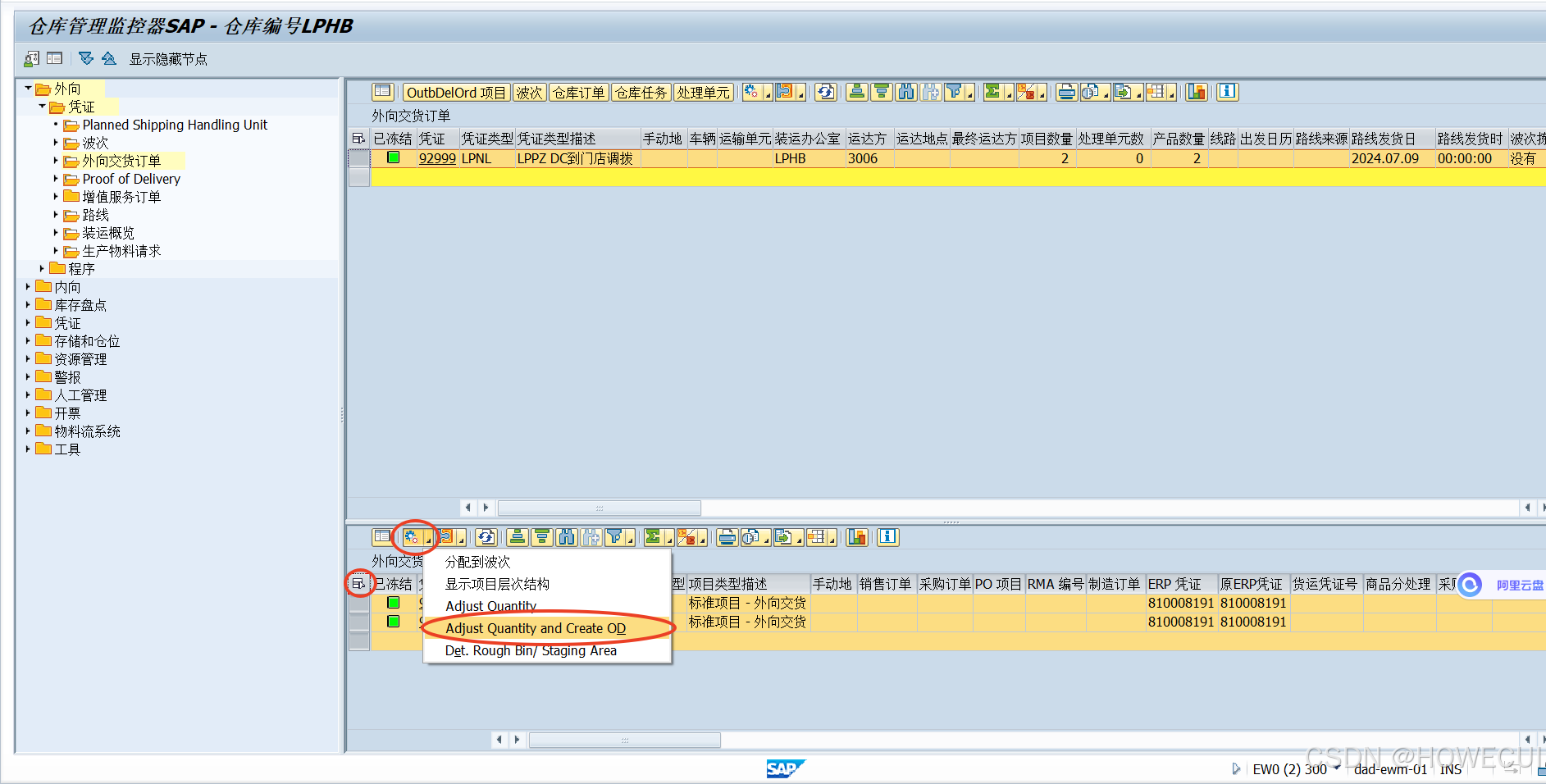Open the graphic chart icon in upper toolbar
Image resolution: width=1546 pixels, height=784 pixels.
click(x=1197, y=92)
